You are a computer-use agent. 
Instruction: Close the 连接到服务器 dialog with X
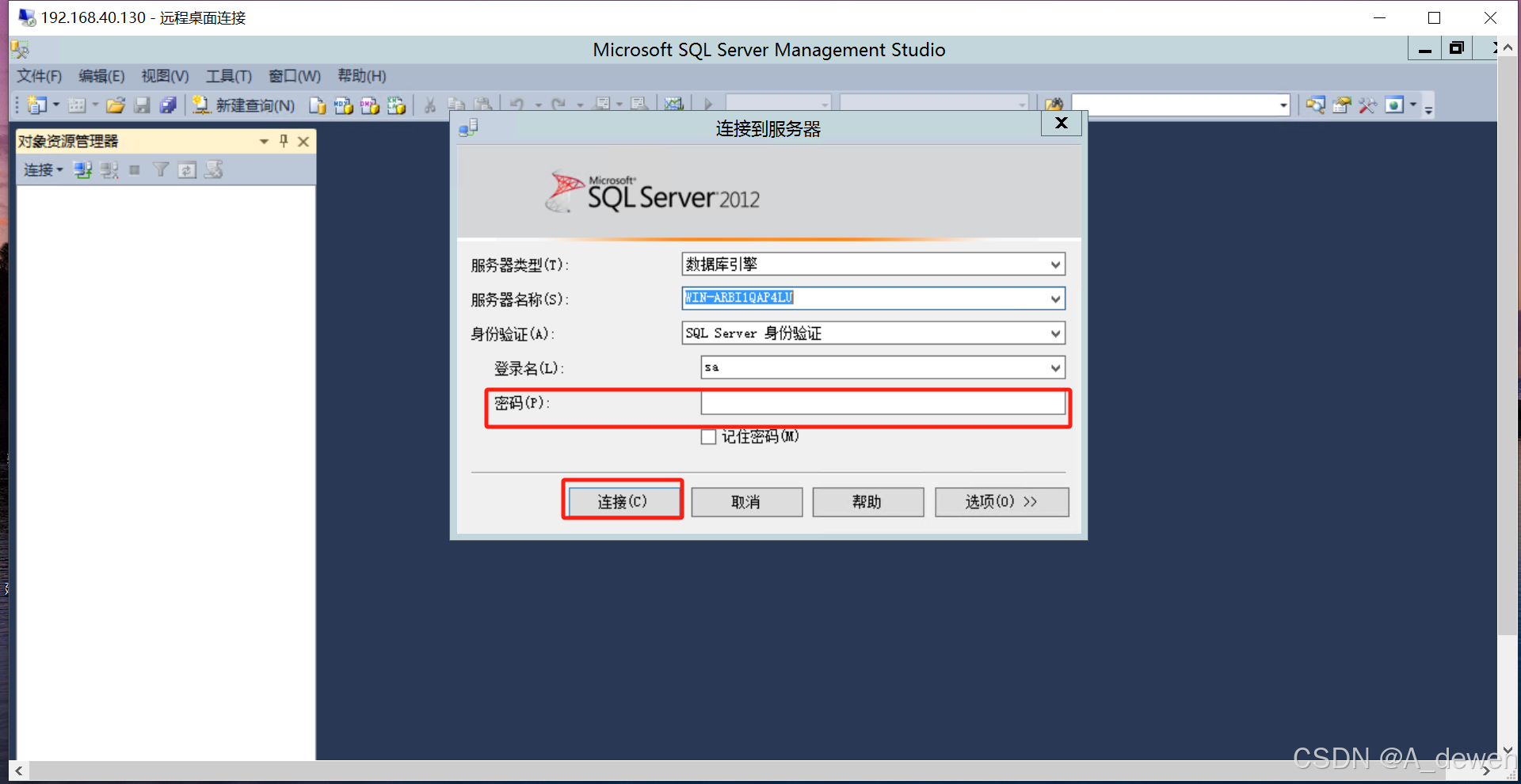1062,124
